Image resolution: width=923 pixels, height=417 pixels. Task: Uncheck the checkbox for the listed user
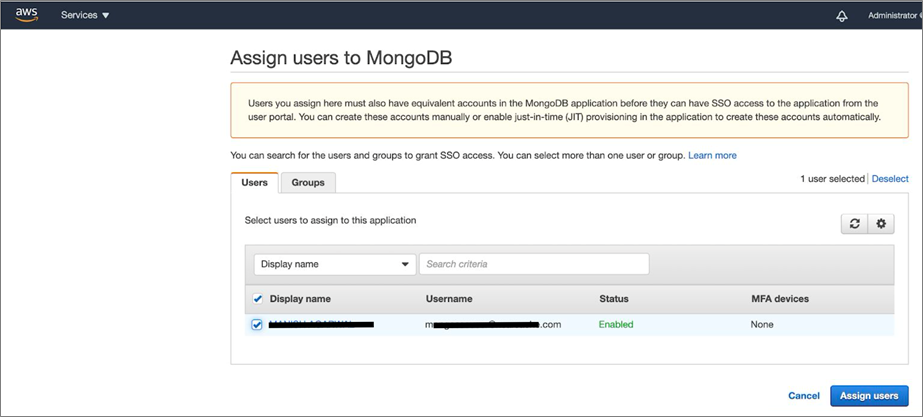(x=257, y=325)
